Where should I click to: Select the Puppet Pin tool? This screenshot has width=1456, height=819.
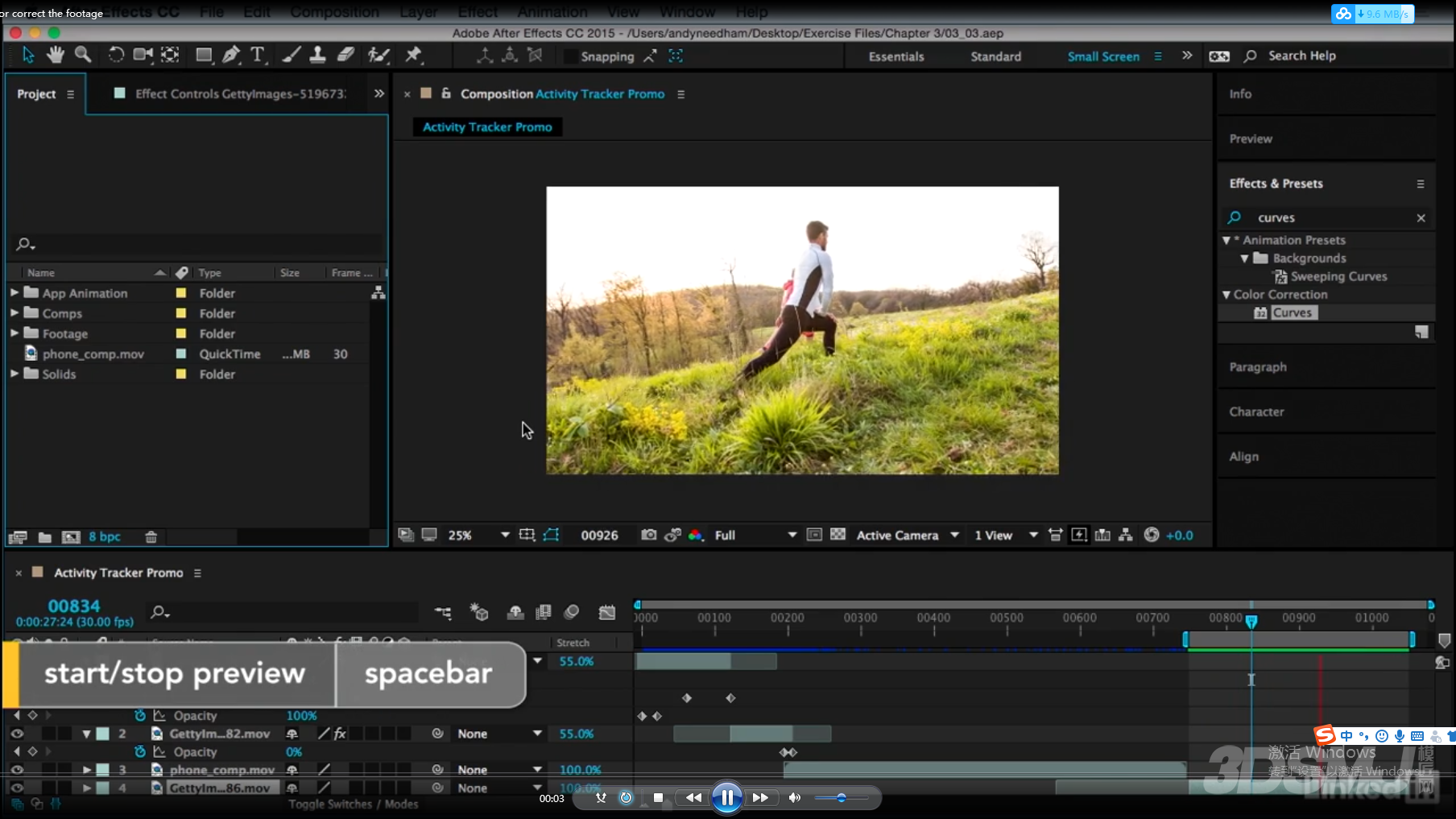(413, 55)
